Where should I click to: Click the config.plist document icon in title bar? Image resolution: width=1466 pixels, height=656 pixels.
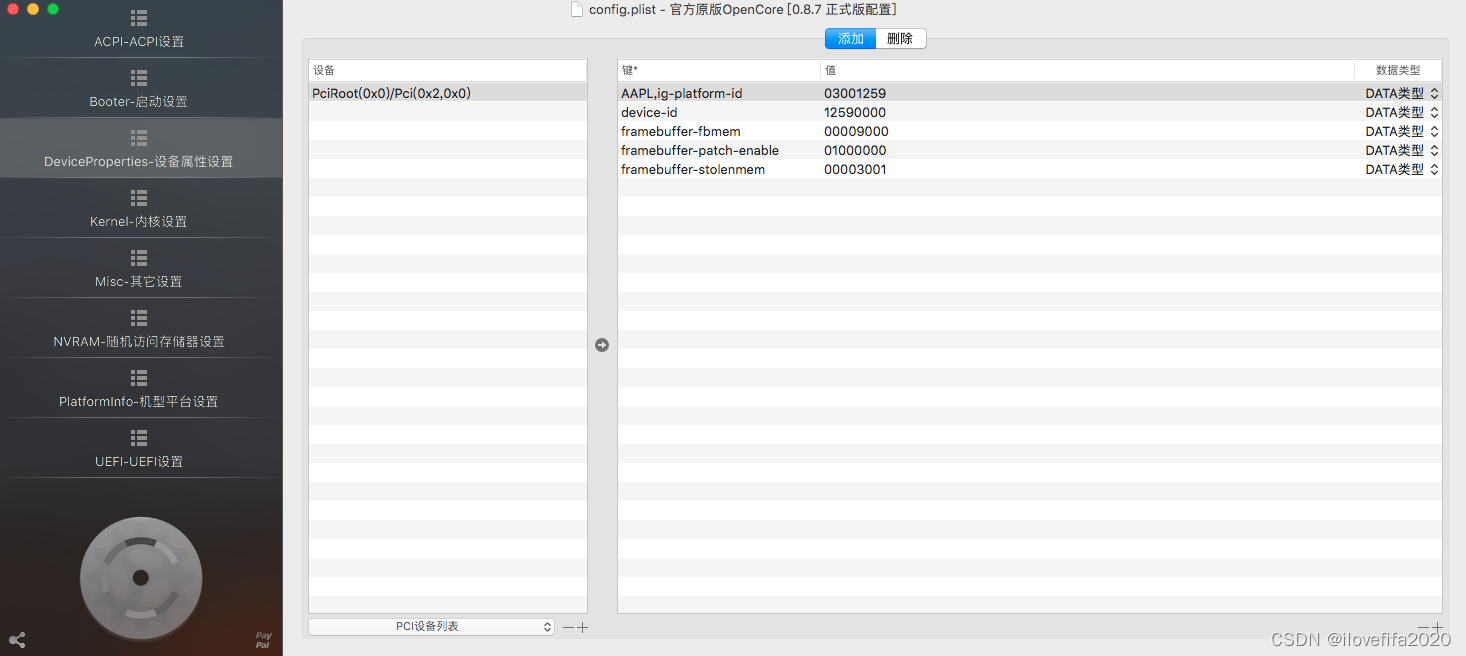(x=576, y=9)
